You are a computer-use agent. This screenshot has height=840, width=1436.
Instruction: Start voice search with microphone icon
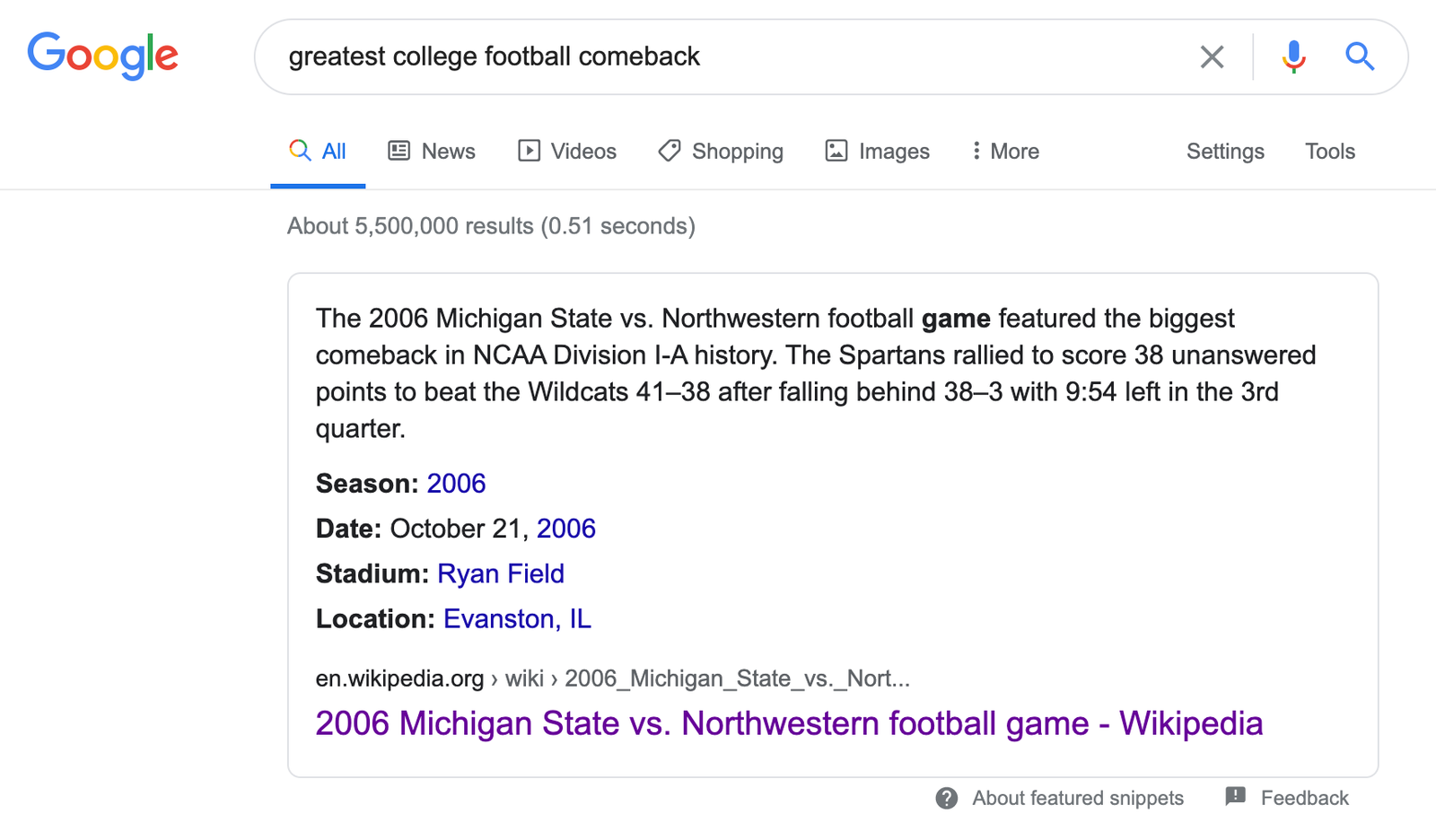(x=1293, y=57)
